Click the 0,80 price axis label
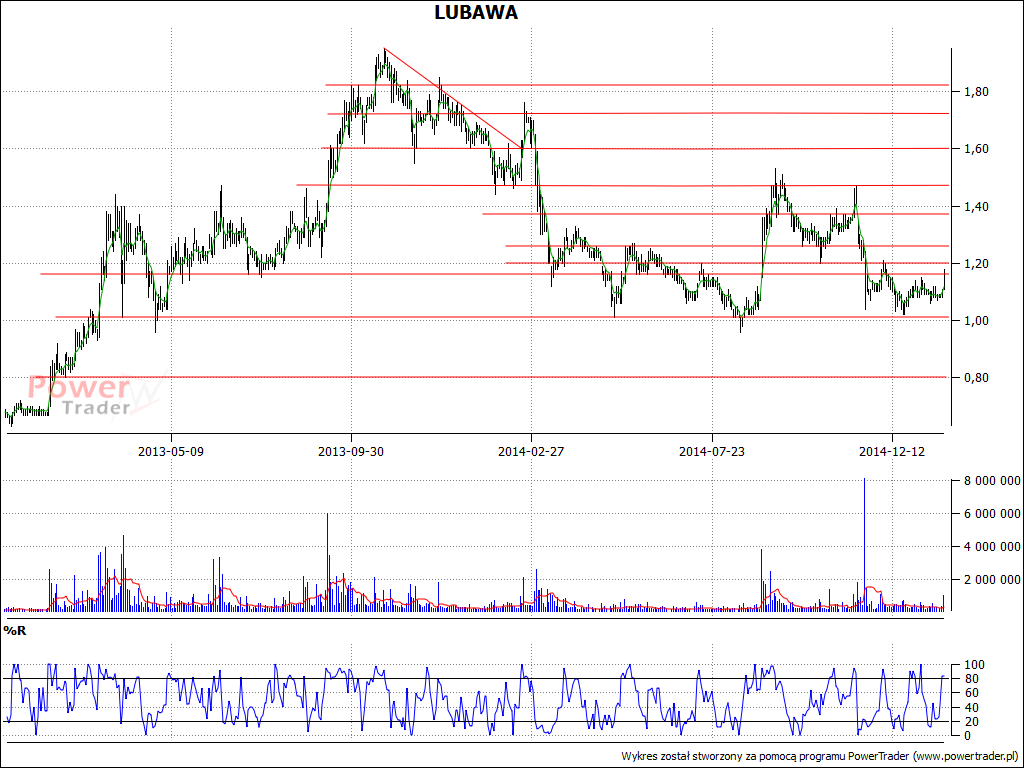 click(x=976, y=378)
